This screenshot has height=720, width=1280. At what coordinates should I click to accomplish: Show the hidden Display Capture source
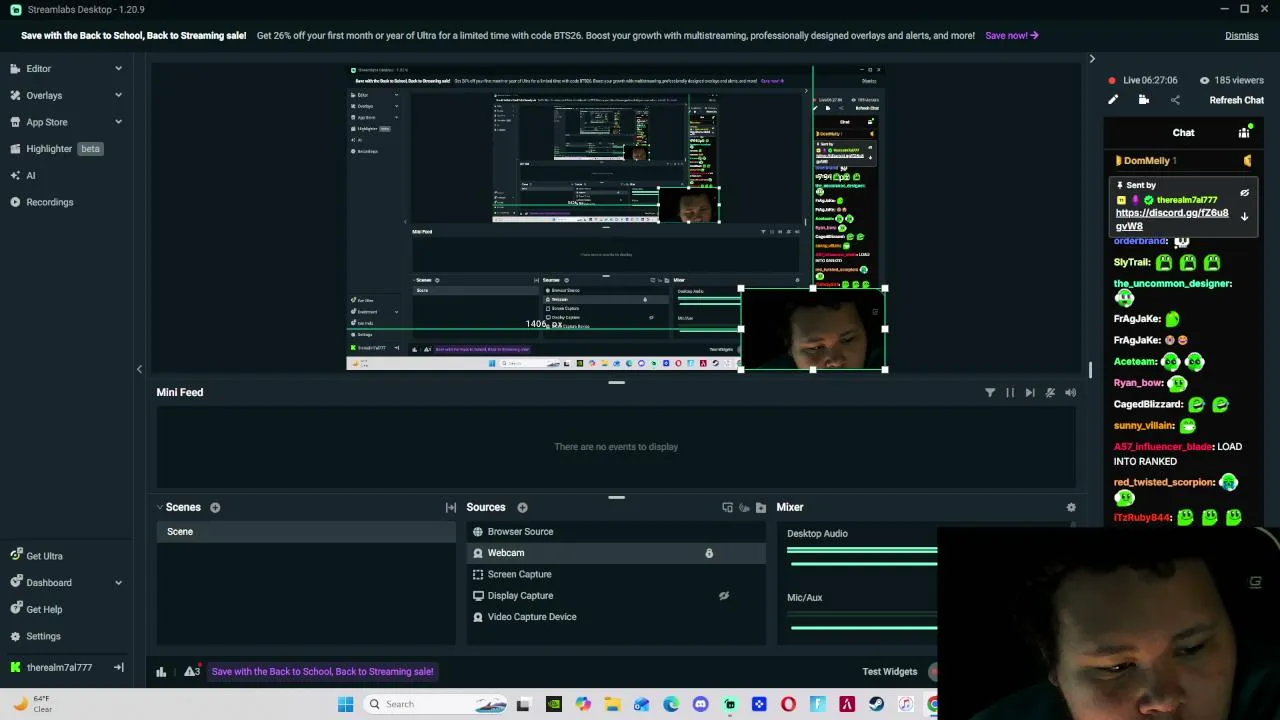[x=724, y=596]
